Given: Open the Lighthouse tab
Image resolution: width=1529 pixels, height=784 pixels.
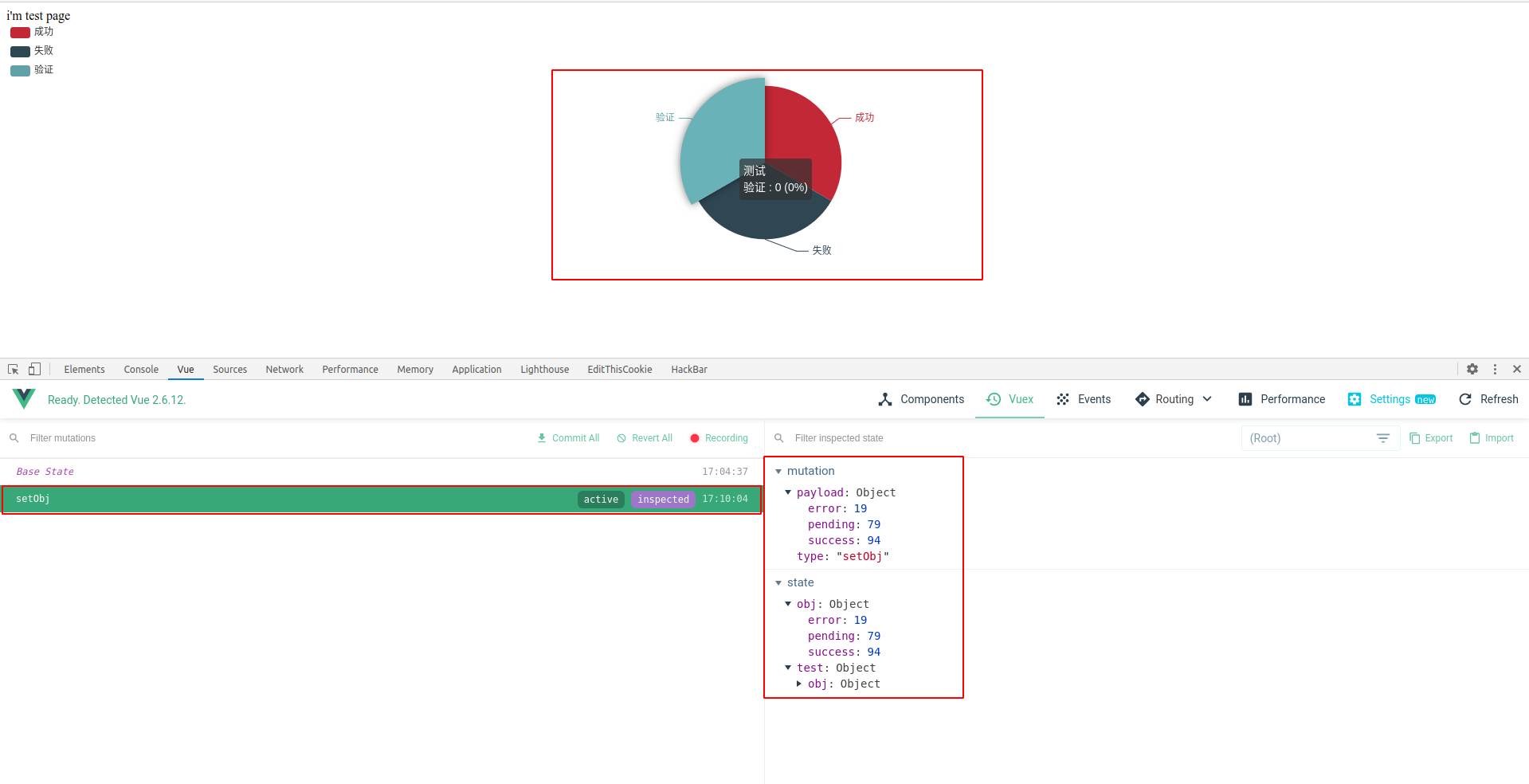Looking at the screenshot, I should tap(545, 369).
